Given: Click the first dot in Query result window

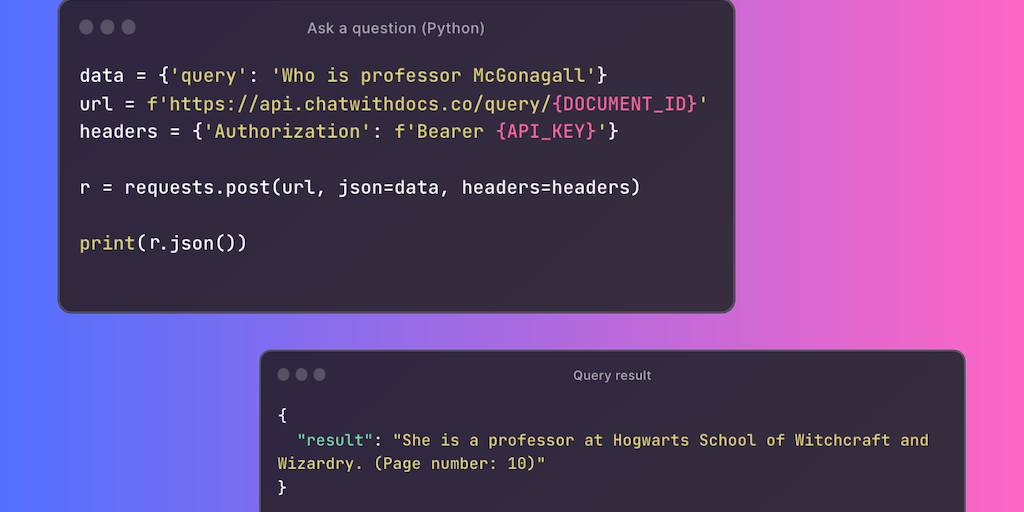Looking at the screenshot, I should (284, 375).
